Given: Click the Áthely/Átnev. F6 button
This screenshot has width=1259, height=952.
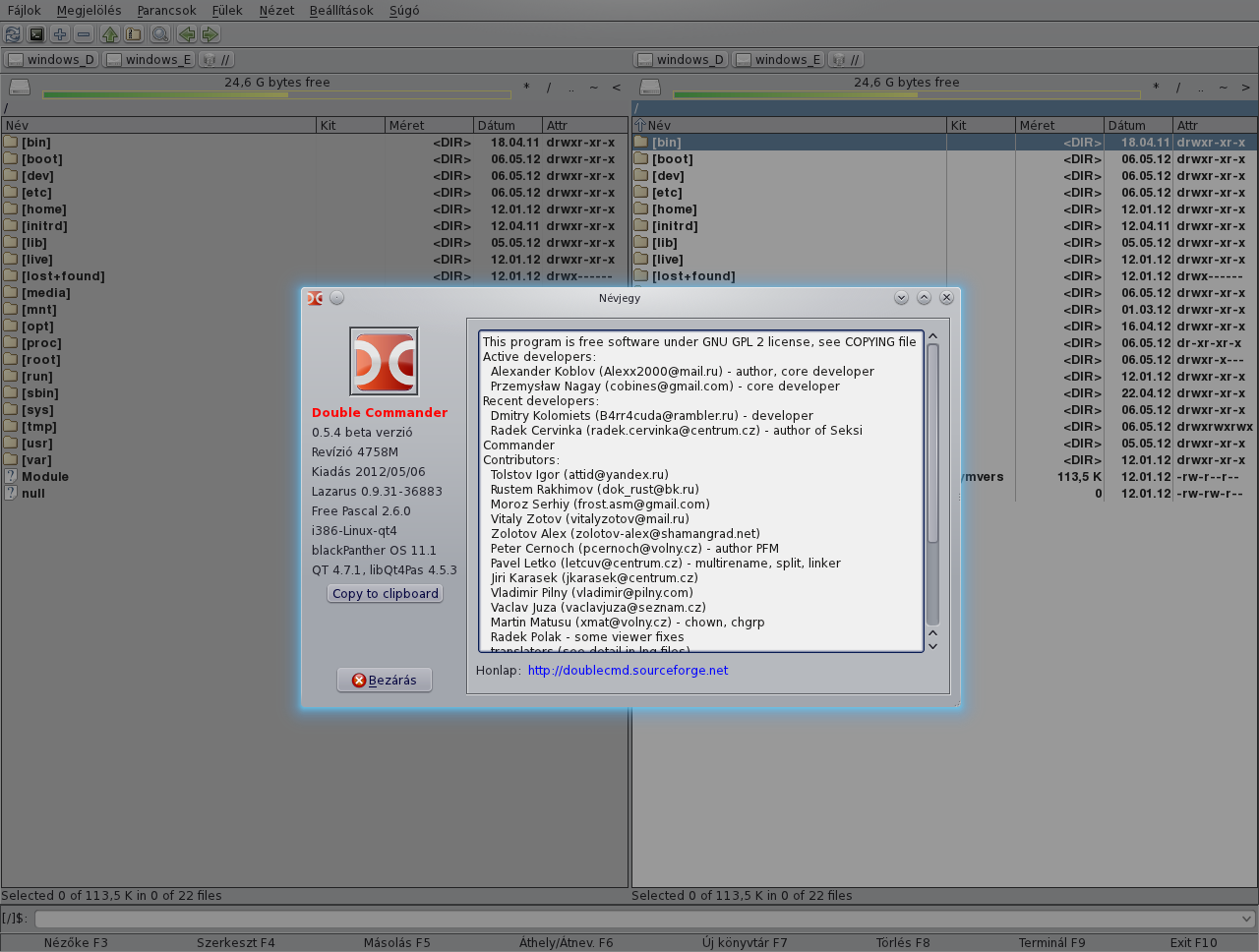Looking at the screenshot, I should point(566,942).
